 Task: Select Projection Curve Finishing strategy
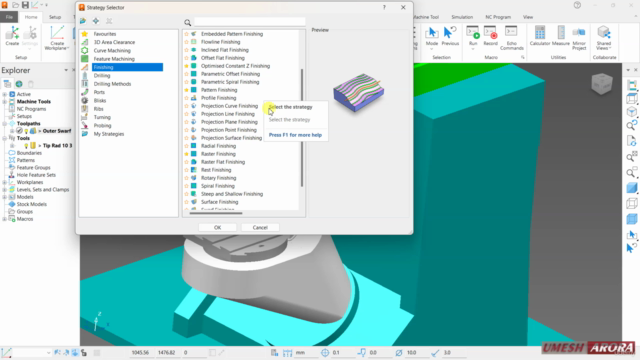click(229, 106)
